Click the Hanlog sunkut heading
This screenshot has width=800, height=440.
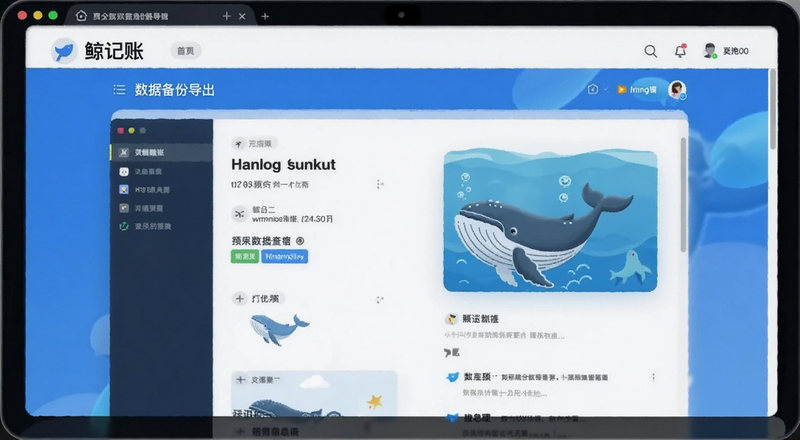tap(283, 164)
